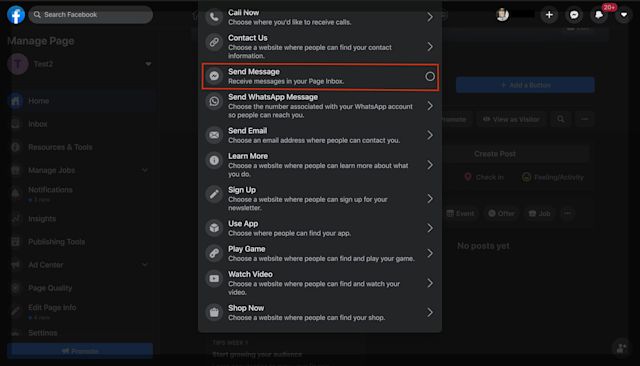Choose the Play Game option

coord(320,253)
